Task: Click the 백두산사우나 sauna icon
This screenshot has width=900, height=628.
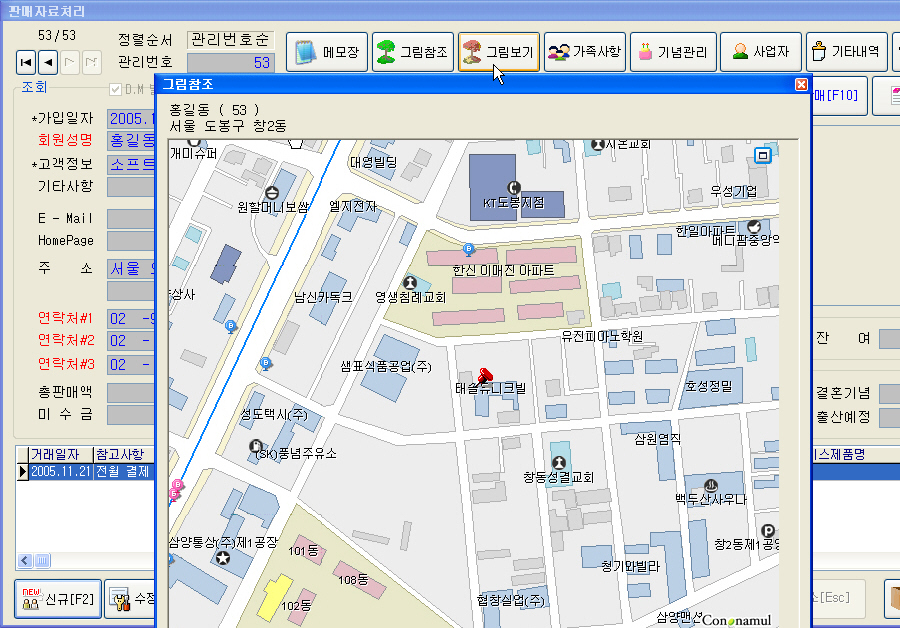Action: [x=711, y=486]
